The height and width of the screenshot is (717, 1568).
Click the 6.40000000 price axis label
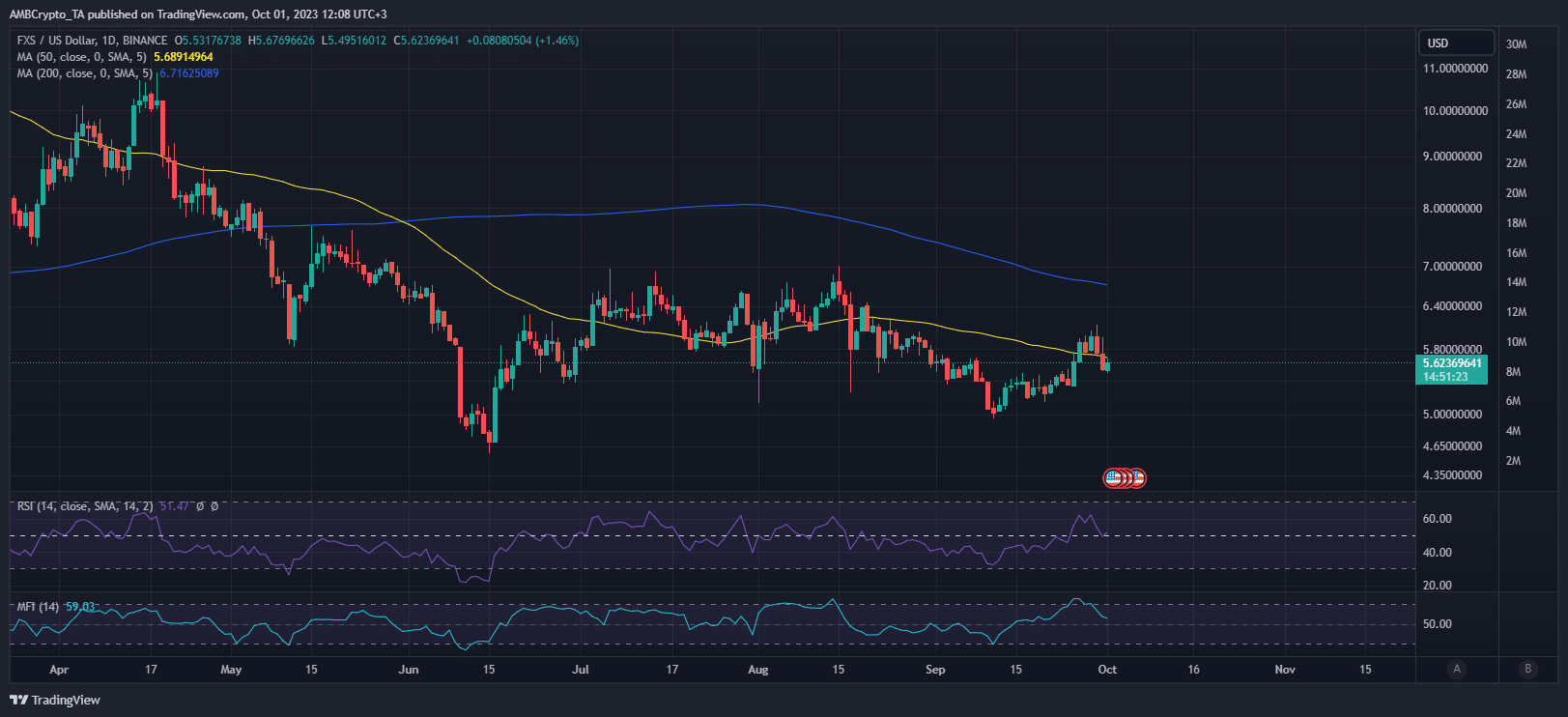(1452, 306)
